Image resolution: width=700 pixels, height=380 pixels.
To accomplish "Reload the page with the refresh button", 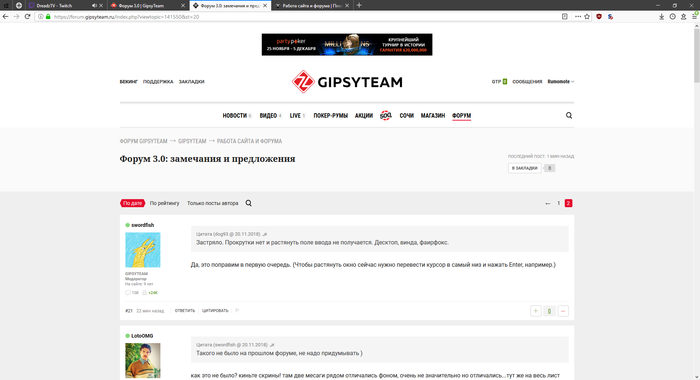I will pyautogui.click(x=27, y=17).
